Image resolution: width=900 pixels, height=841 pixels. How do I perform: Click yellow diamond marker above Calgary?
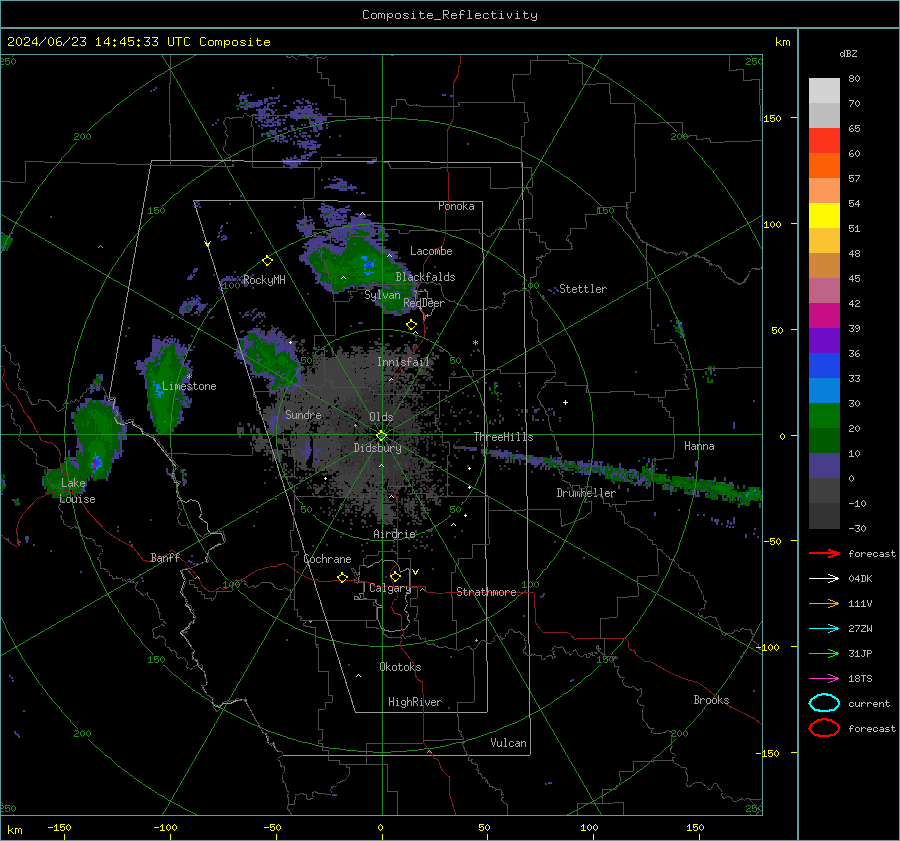coord(395,576)
